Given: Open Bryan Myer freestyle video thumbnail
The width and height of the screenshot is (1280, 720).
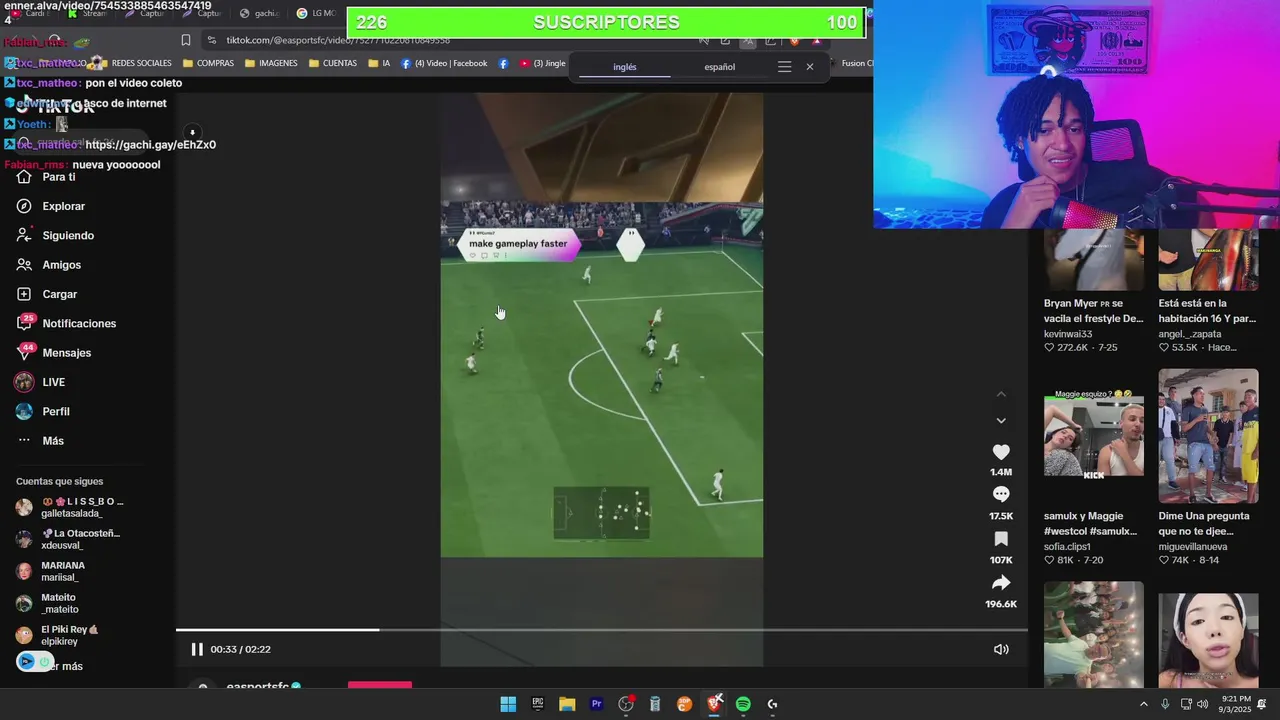Looking at the screenshot, I should 1094,260.
